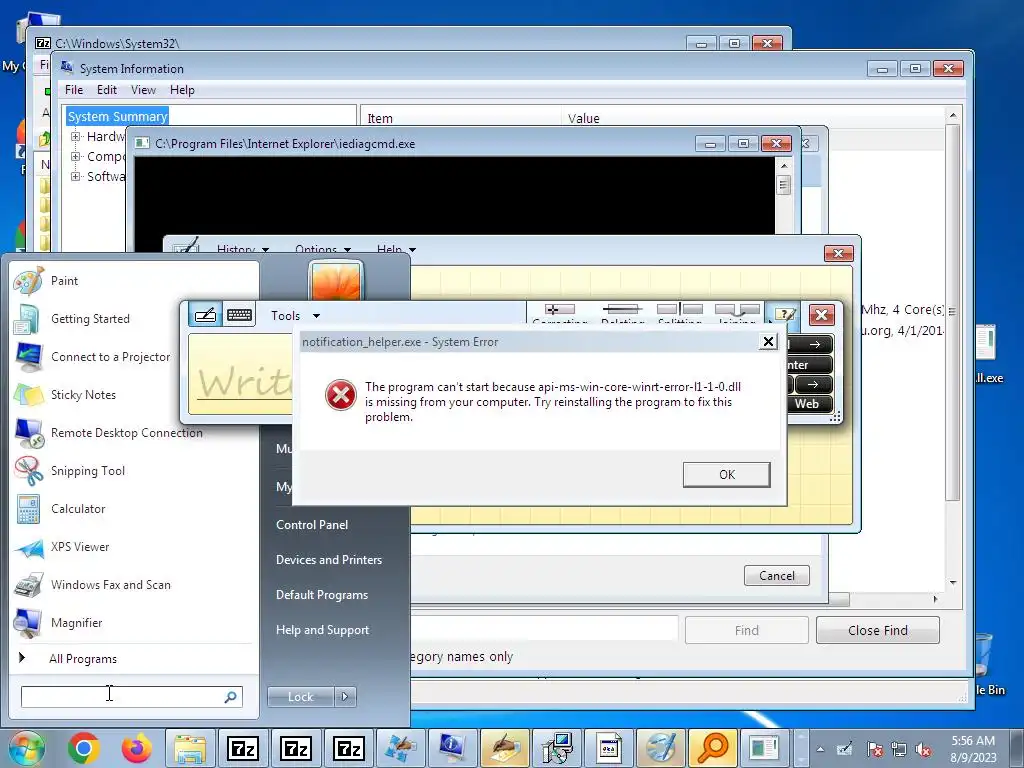Viewport: 1024px width, 768px height.
Task: Open Default Programs from Start menu
Action: point(322,595)
